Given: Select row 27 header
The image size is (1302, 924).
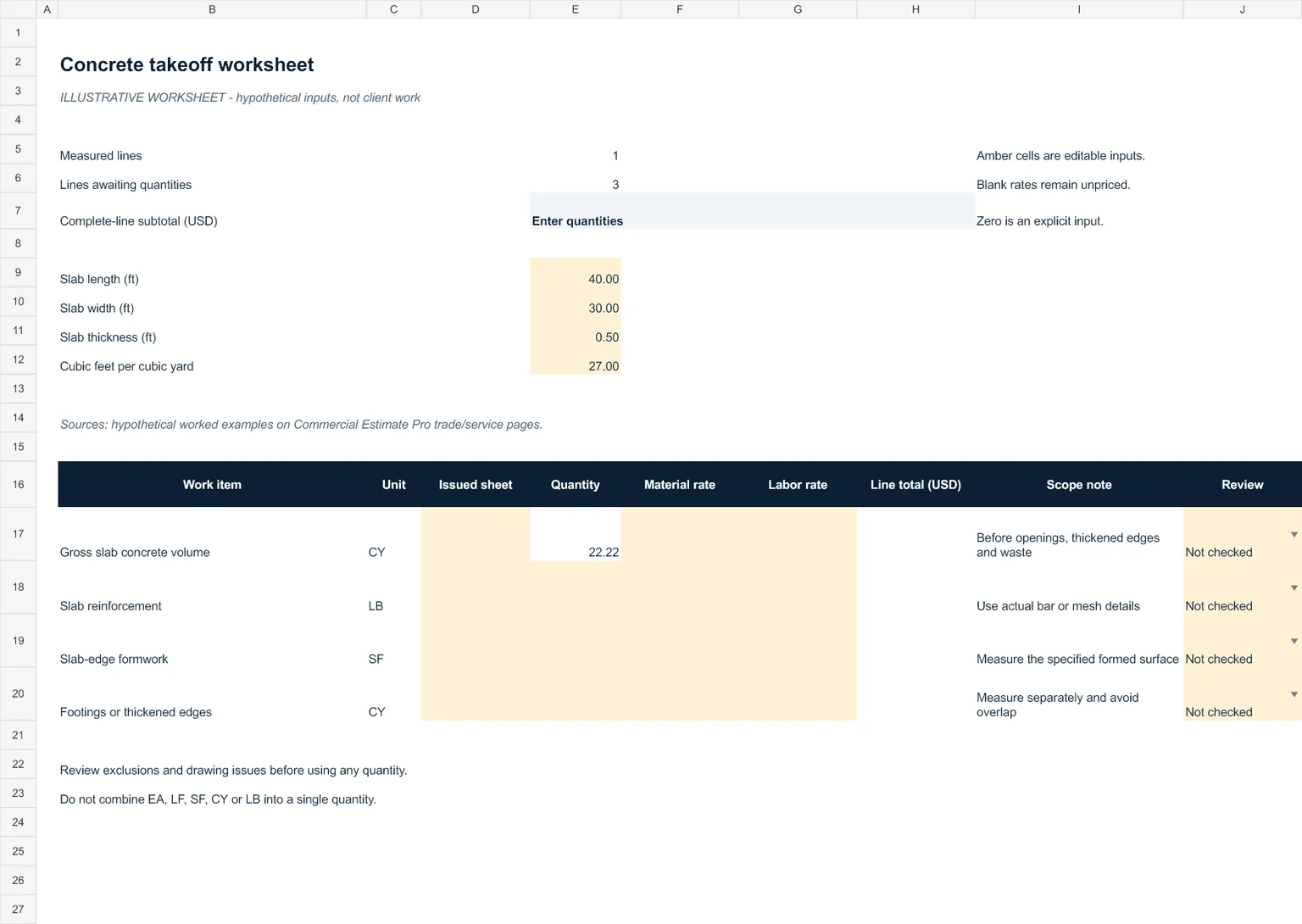Looking at the screenshot, I should (18, 910).
